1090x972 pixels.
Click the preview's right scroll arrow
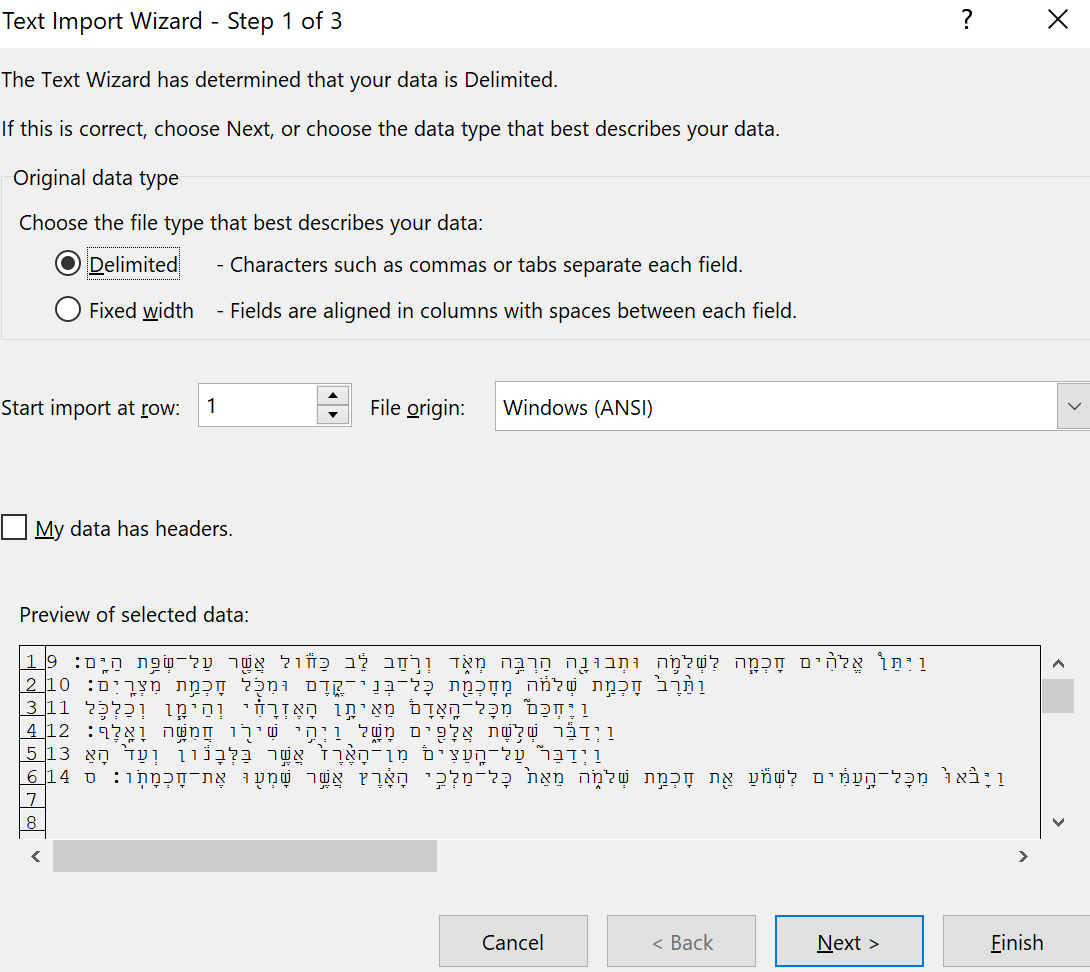(x=1023, y=856)
